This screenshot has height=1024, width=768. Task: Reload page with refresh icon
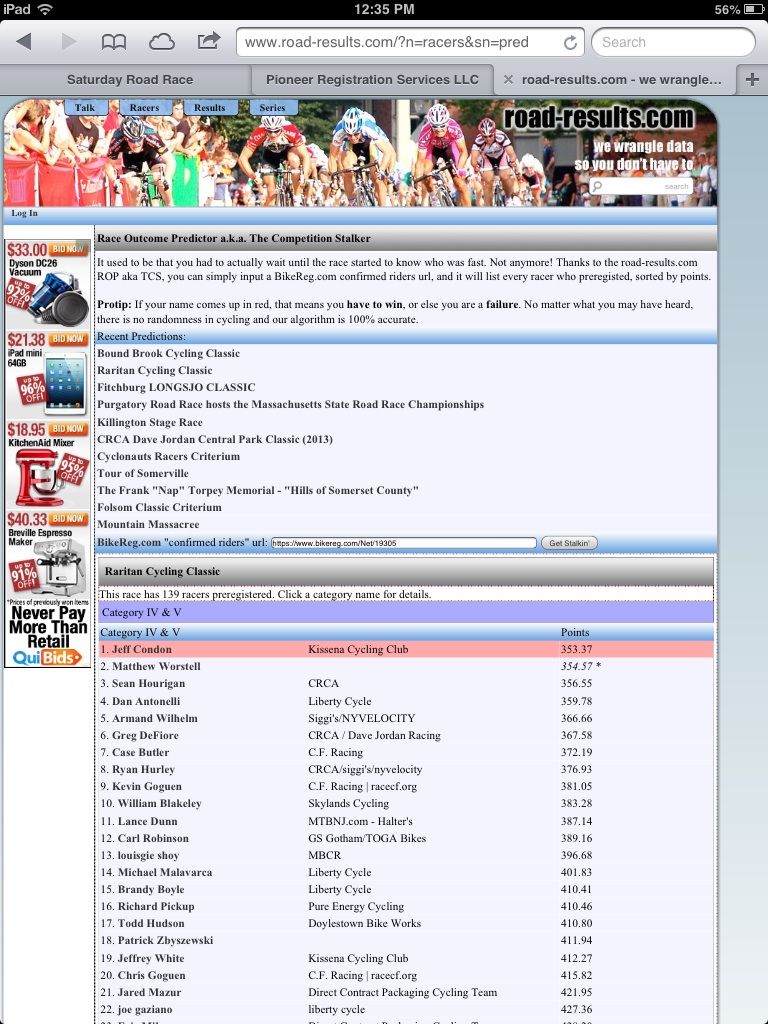pos(570,42)
